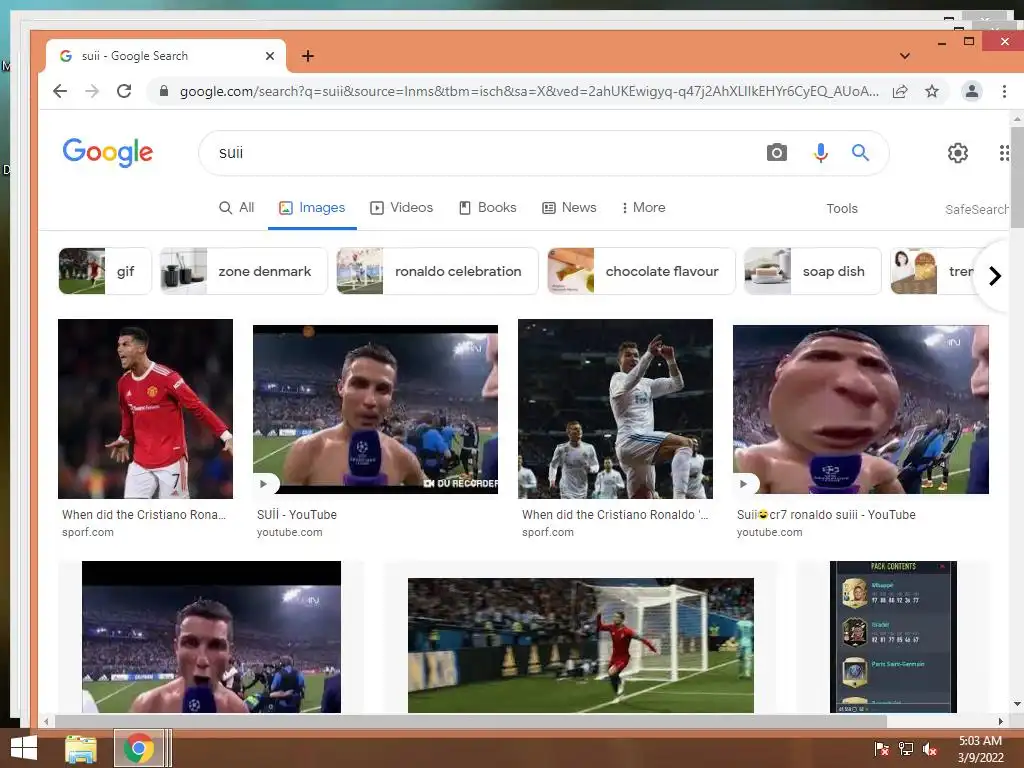Start voice search with microphone icon

pyautogui.click(x=821, y=153)
